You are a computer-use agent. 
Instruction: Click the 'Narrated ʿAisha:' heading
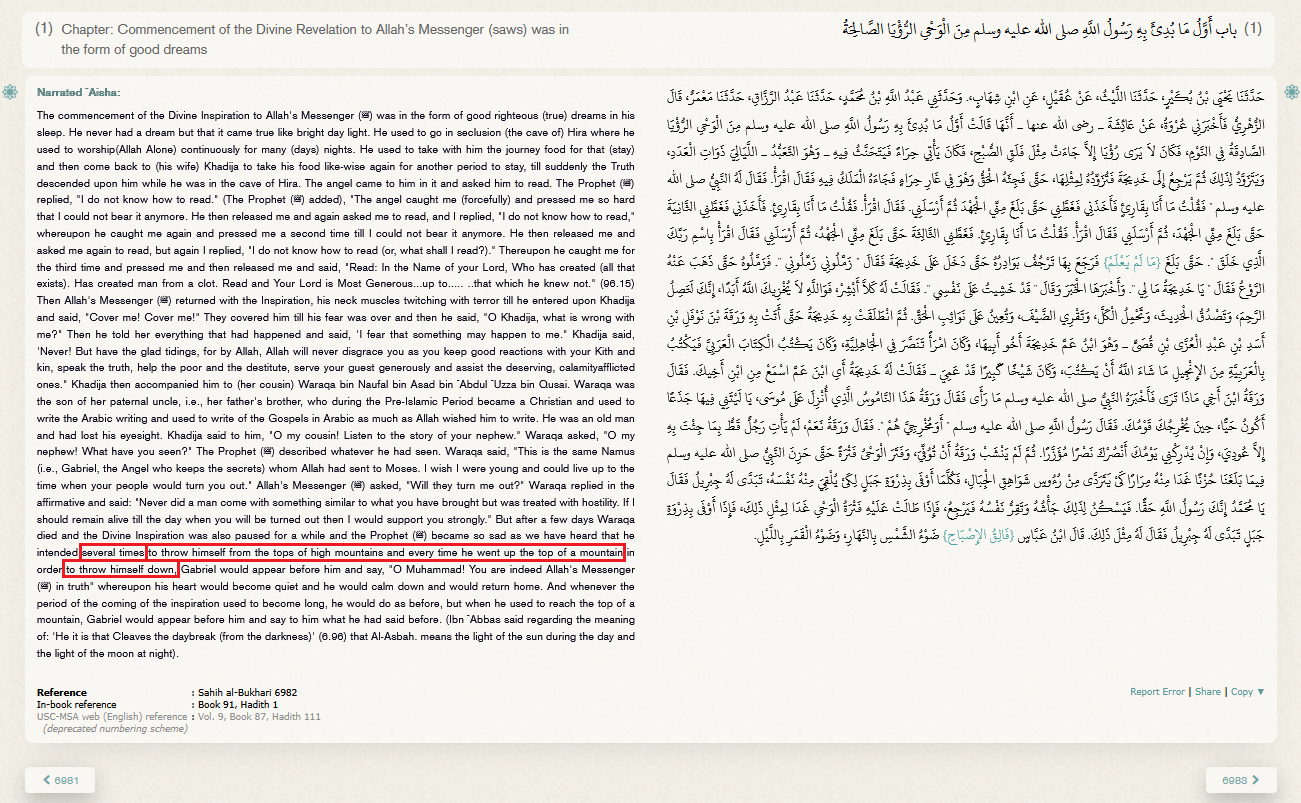78,92
